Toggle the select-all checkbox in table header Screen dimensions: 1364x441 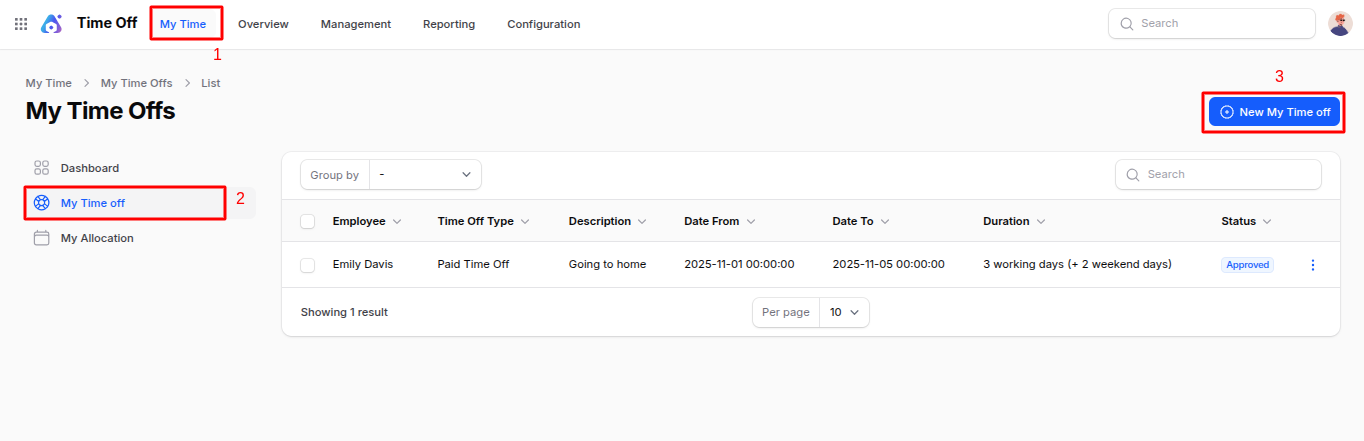click(x=308, y=221)
